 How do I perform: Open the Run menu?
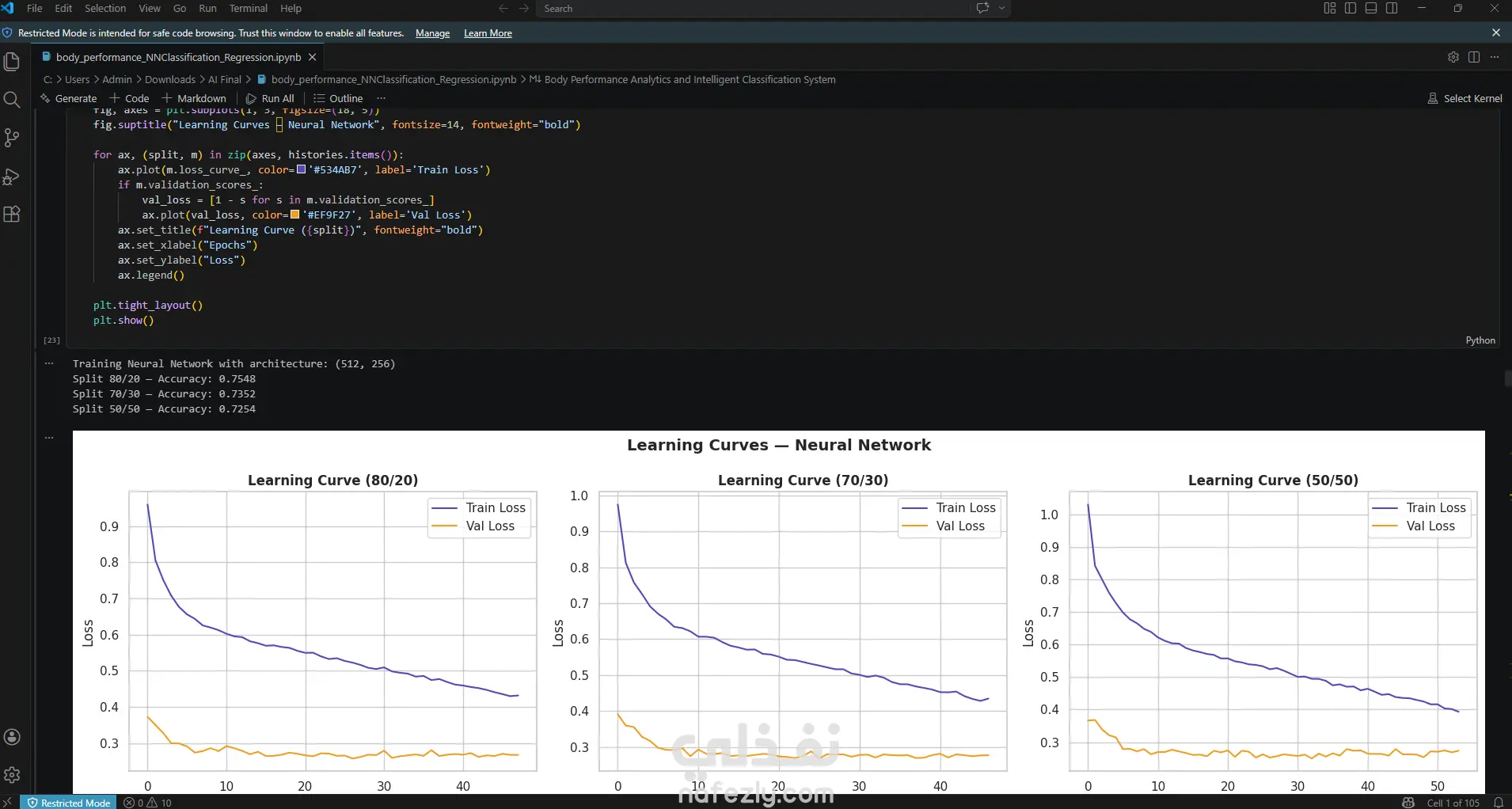pyautogui.click(x=207, y=9)
